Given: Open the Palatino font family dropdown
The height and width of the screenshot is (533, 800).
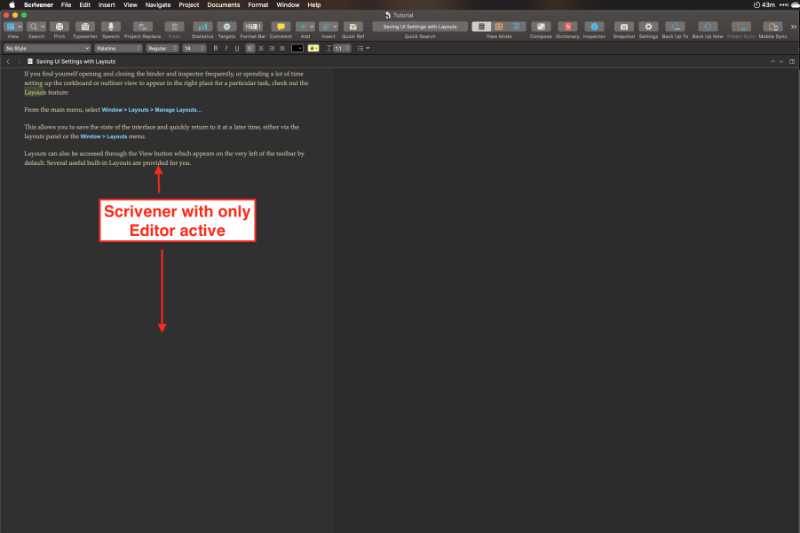Looking at the screenshot, I should point(118,48).
